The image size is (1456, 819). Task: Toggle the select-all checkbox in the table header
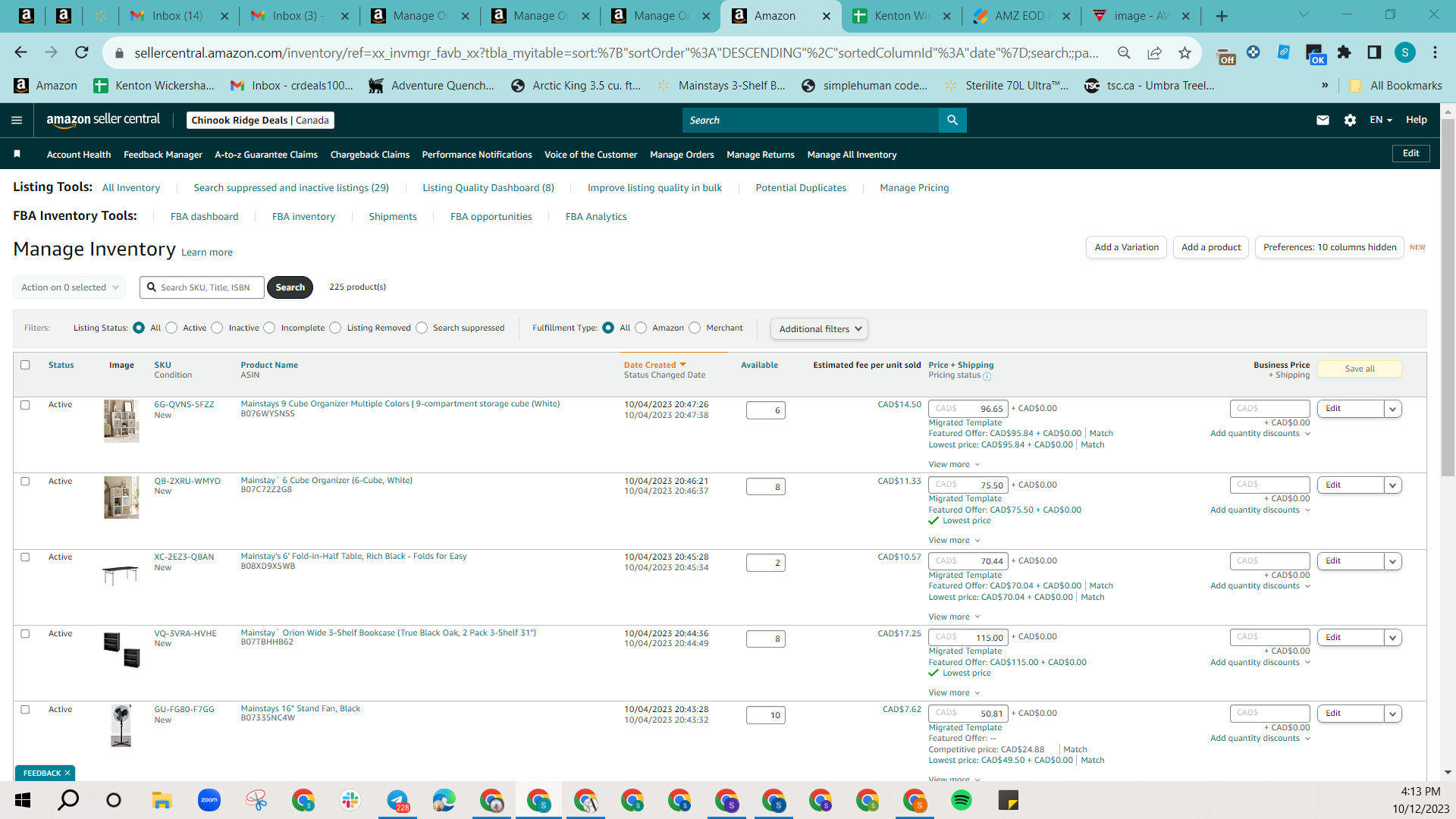pyautogui.click(x=25, y=365)
